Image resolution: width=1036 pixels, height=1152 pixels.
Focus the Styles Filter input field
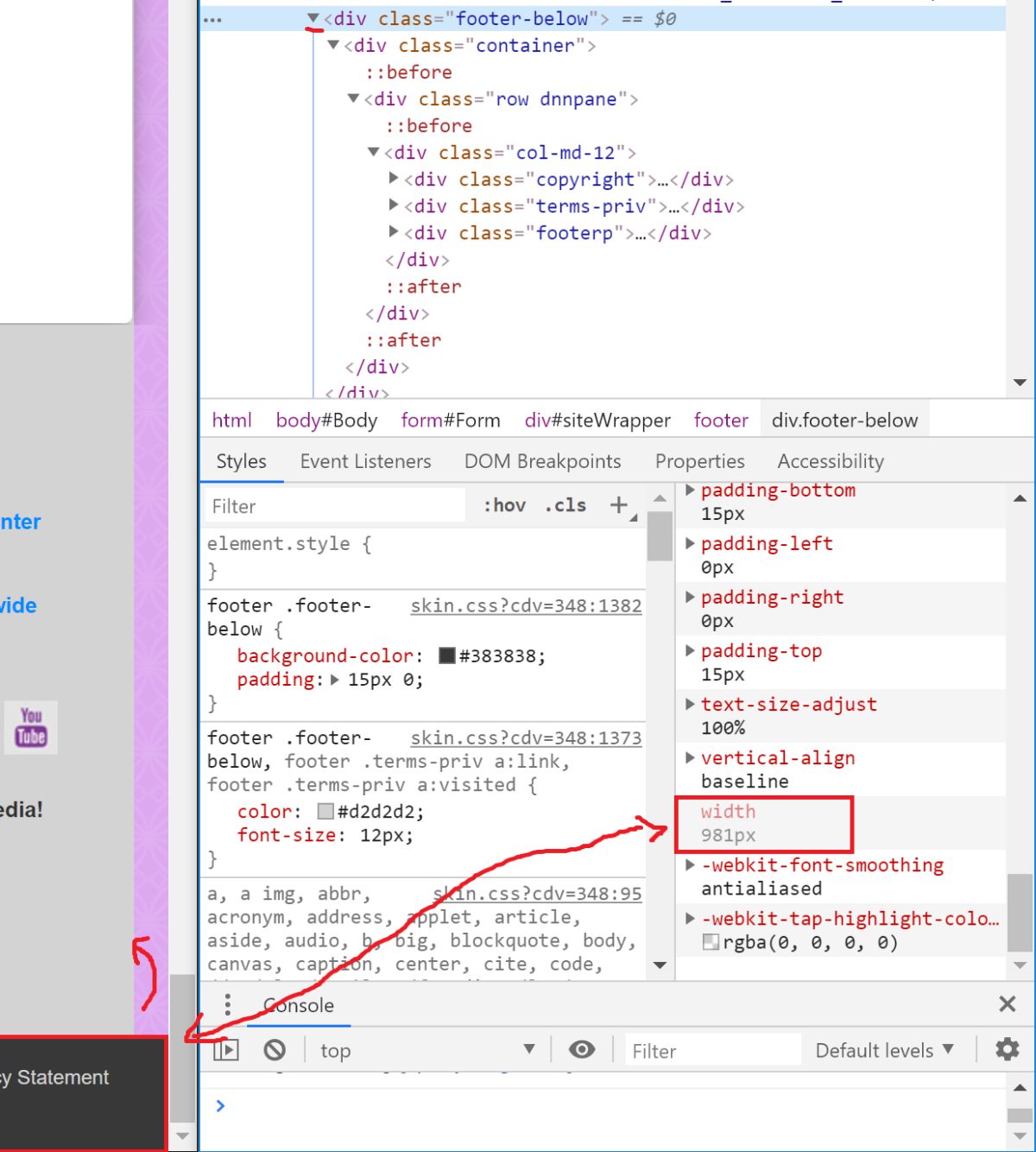(x=334, y=506)
